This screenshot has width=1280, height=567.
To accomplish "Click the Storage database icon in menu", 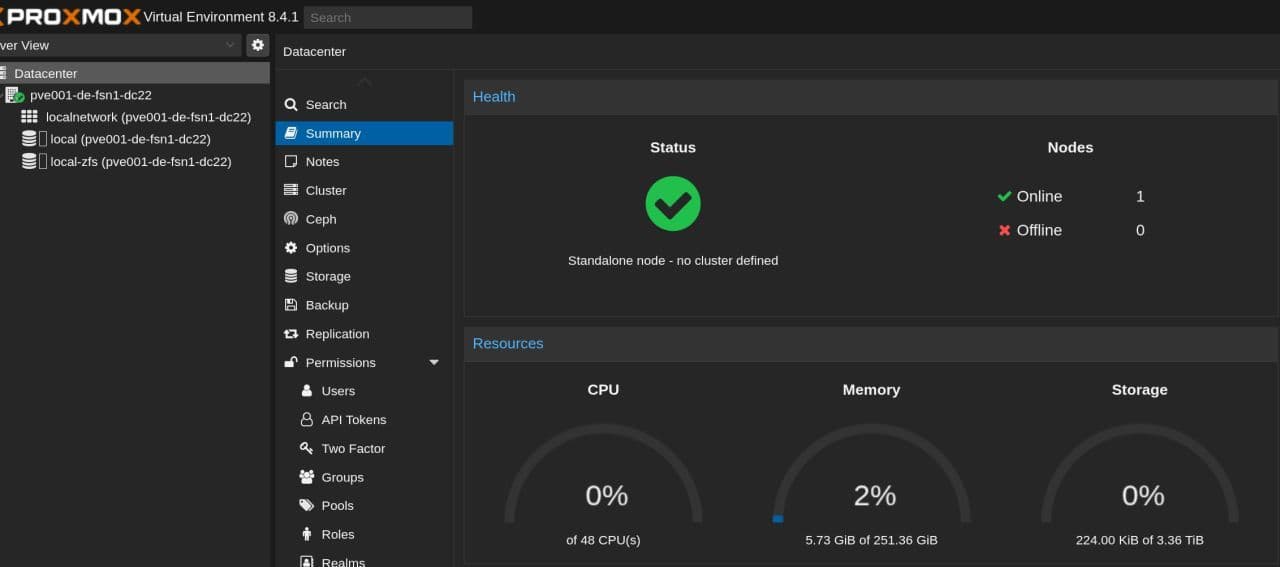I will click(291, 276).
